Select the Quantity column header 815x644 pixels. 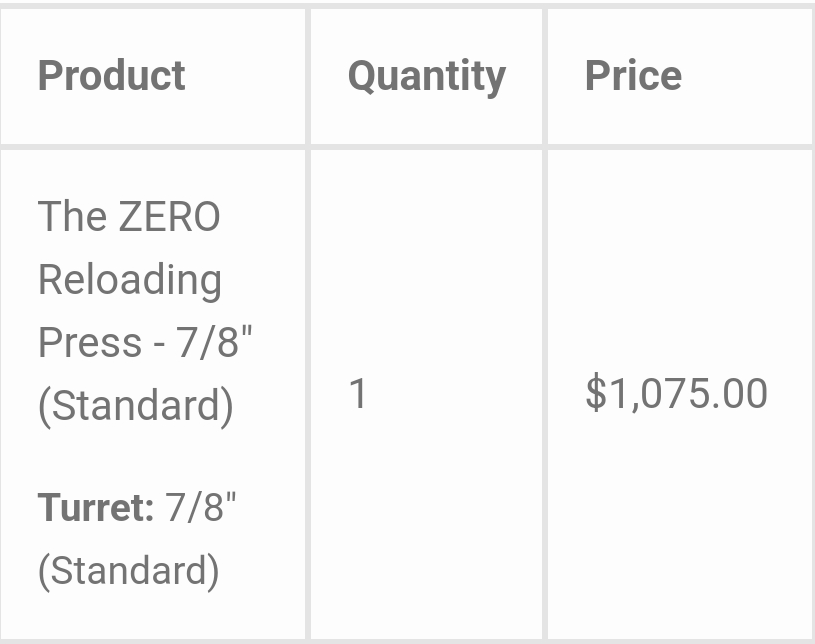tap(426, 76)
